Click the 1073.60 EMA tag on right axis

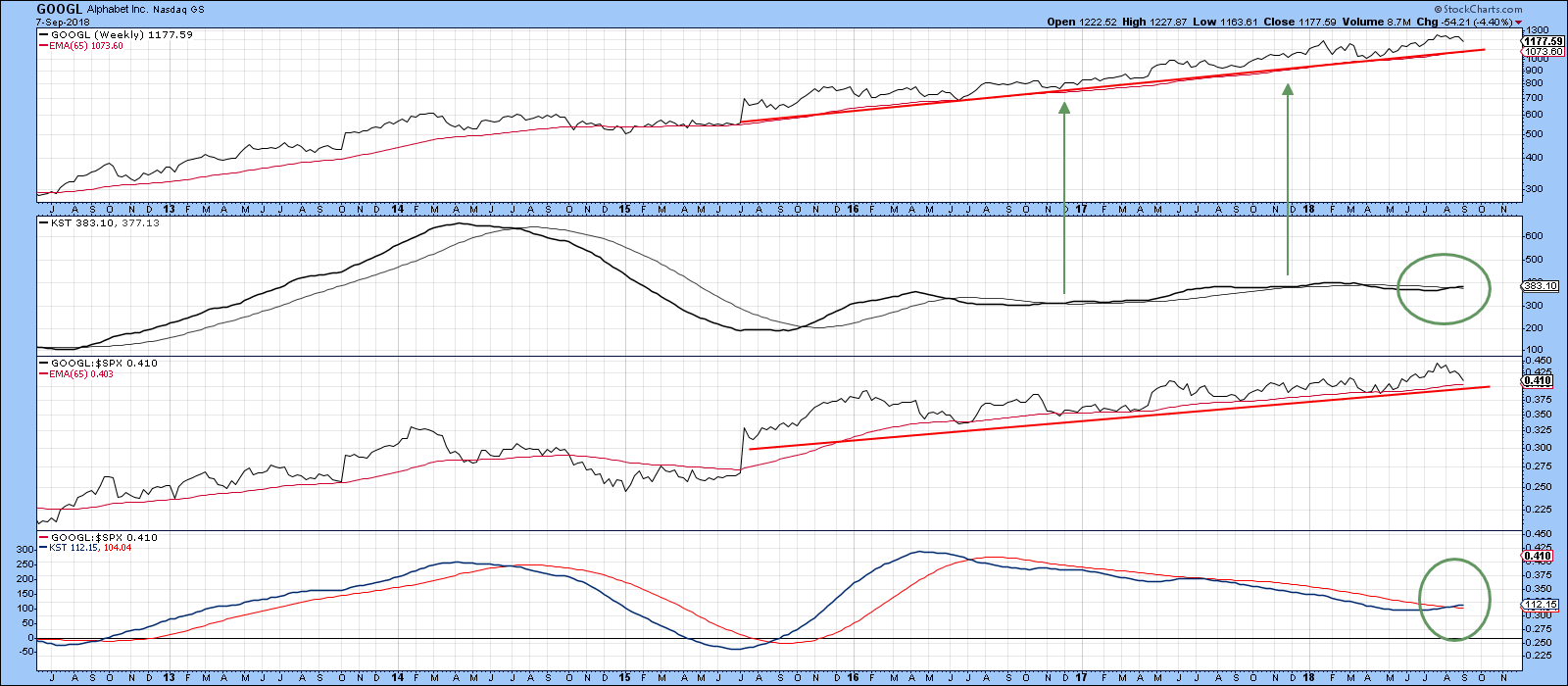click(1543, 51)
